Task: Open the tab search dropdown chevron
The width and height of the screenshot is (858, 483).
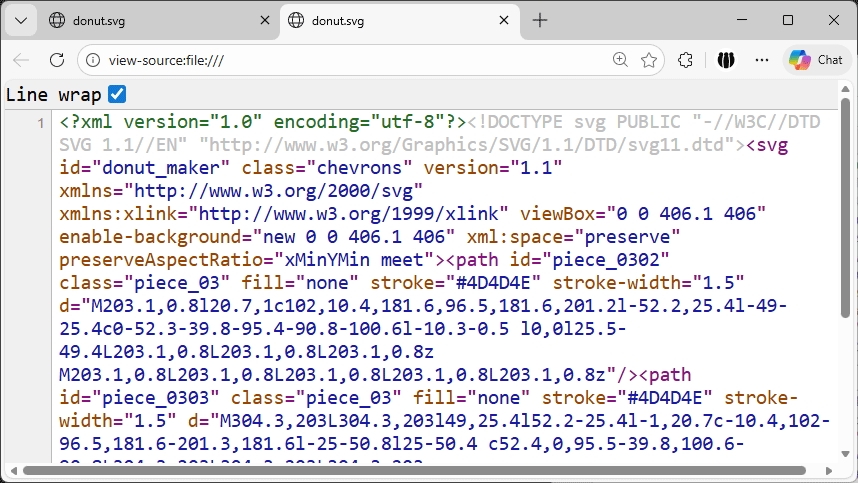Action: coord(21,21)
